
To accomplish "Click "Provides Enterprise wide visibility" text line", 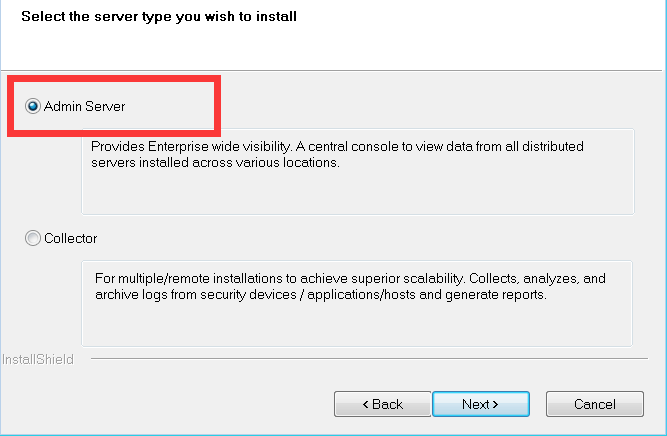I will (337, 146).
